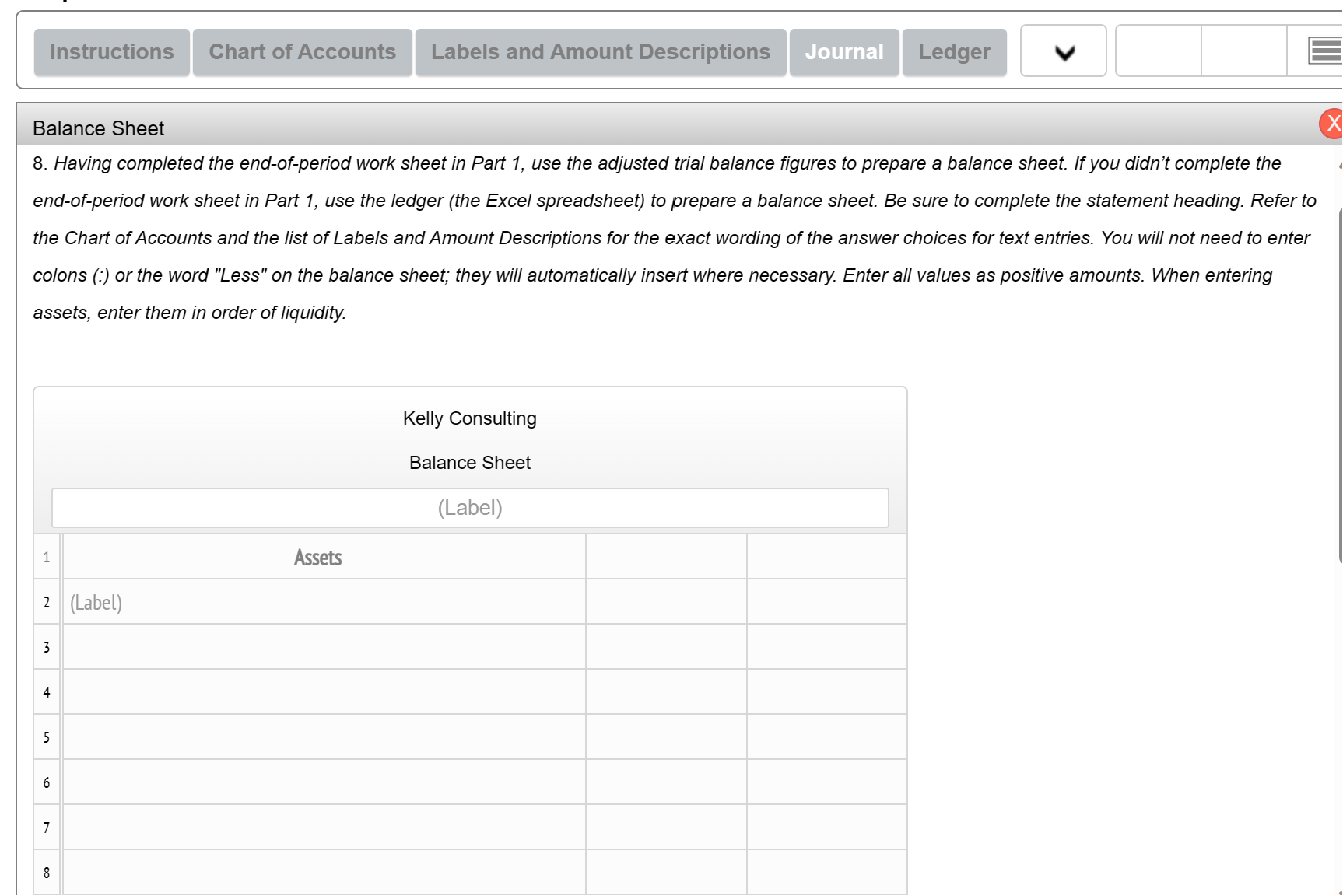This screenshot has height=896, width=1343.
Task: Click the Balance Sheet subtitle text
Action: point(469,462)
